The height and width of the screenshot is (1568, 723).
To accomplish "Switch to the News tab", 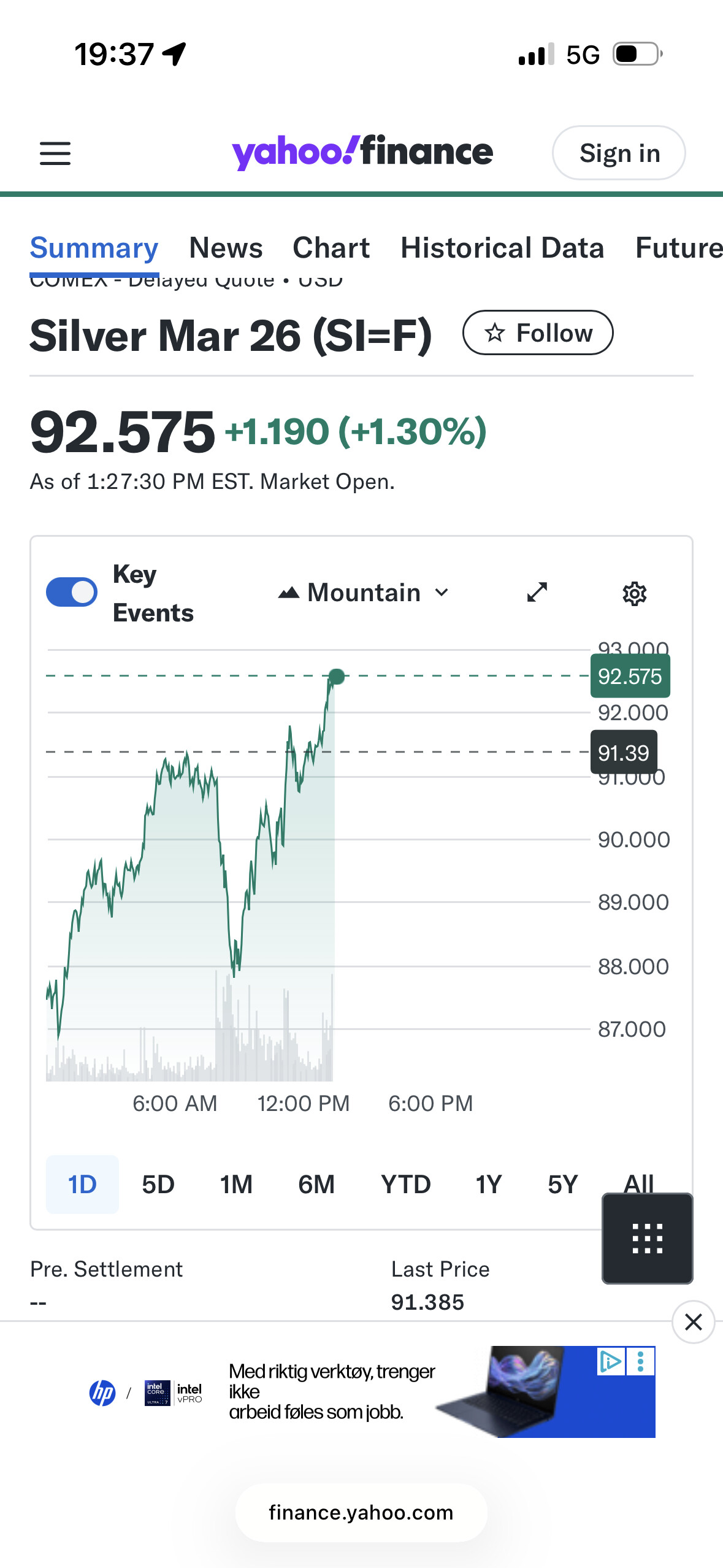I will pos(226,248).
